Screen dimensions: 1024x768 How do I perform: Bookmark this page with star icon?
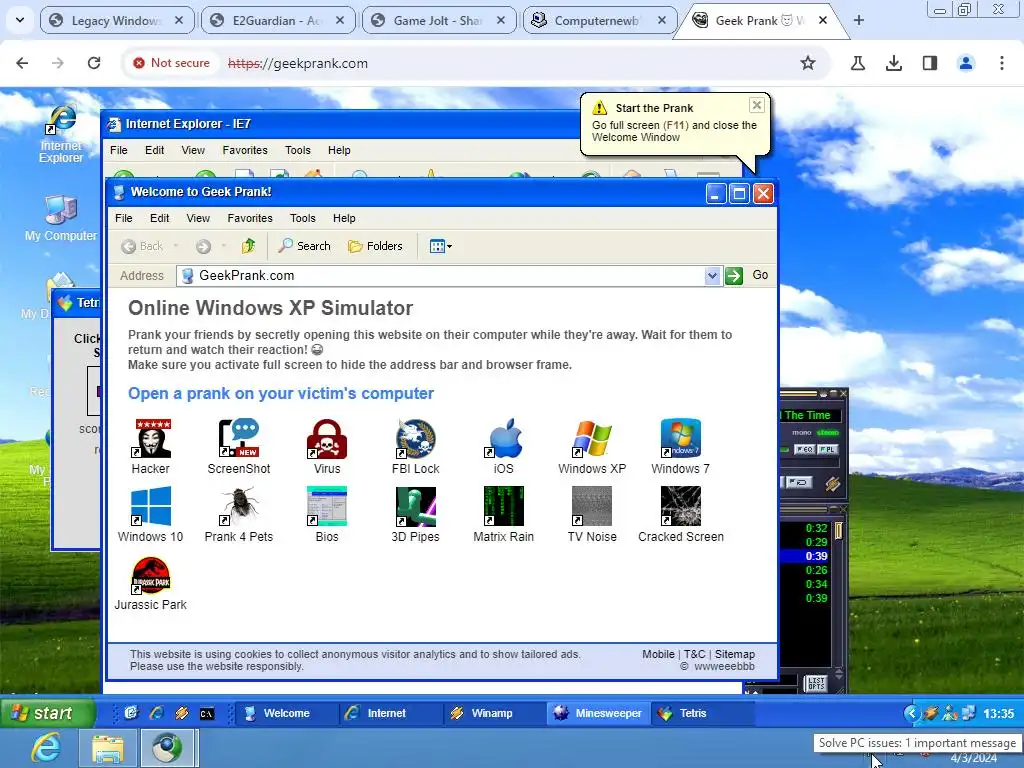pyautogui.click(x=808, y=63)
